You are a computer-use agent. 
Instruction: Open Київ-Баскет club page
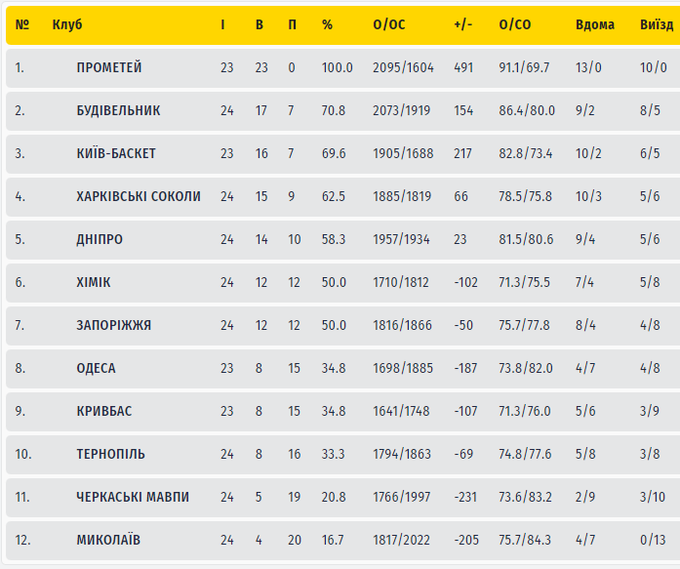[x=116, y=154]
